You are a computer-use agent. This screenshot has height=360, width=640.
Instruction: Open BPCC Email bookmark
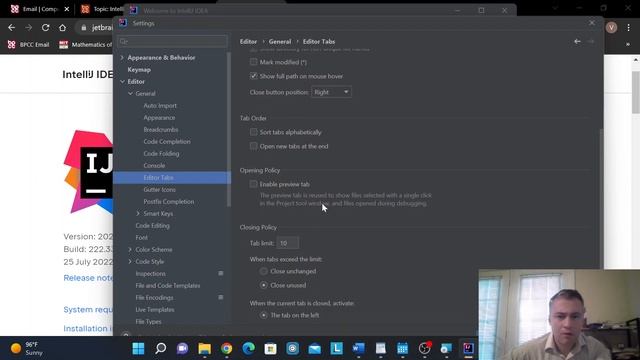click(29, 44)
